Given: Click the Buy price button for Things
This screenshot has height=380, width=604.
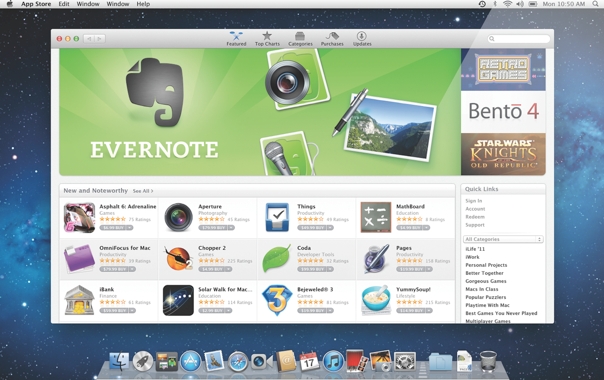Looking at the screenshot, I should 312,228.
